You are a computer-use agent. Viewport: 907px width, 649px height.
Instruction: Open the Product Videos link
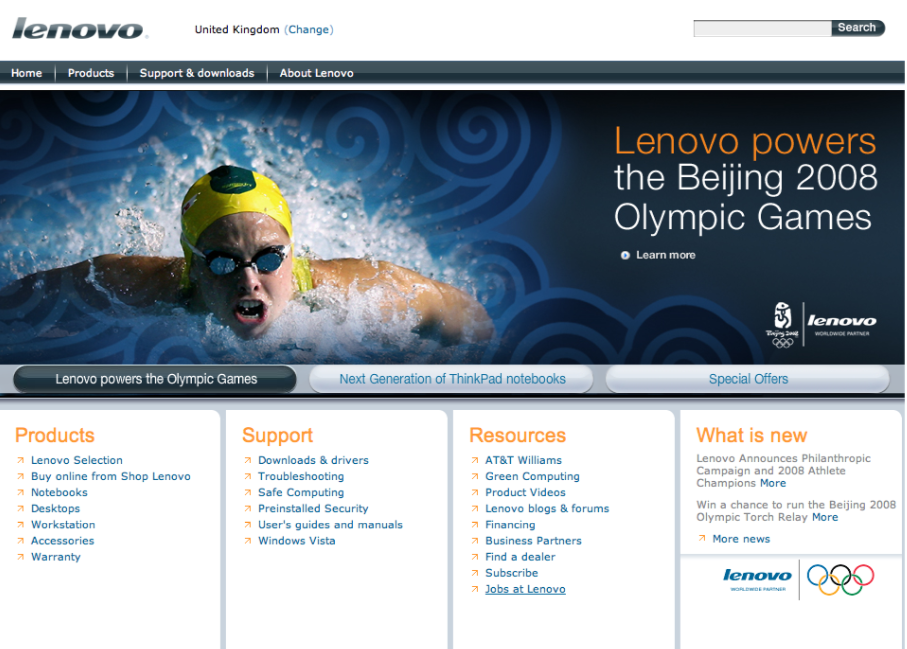[525, 493]
